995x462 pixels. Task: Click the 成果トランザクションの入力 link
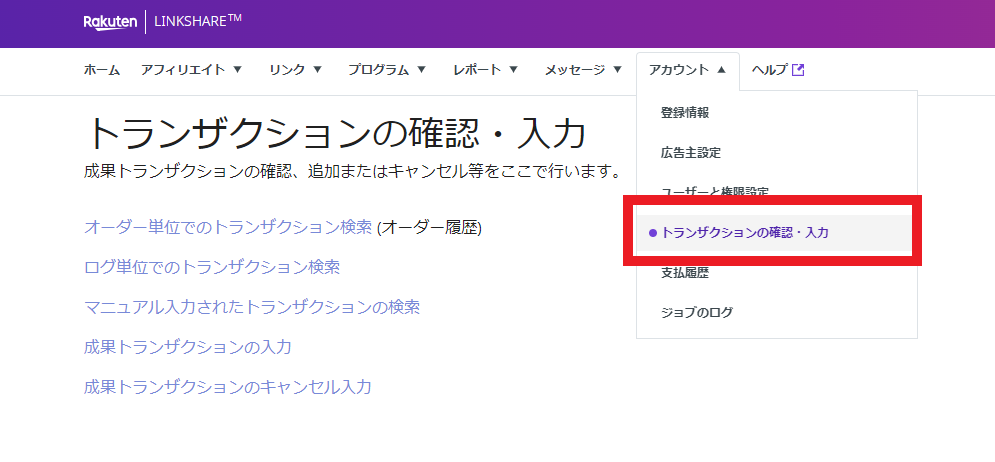(188, 347)
